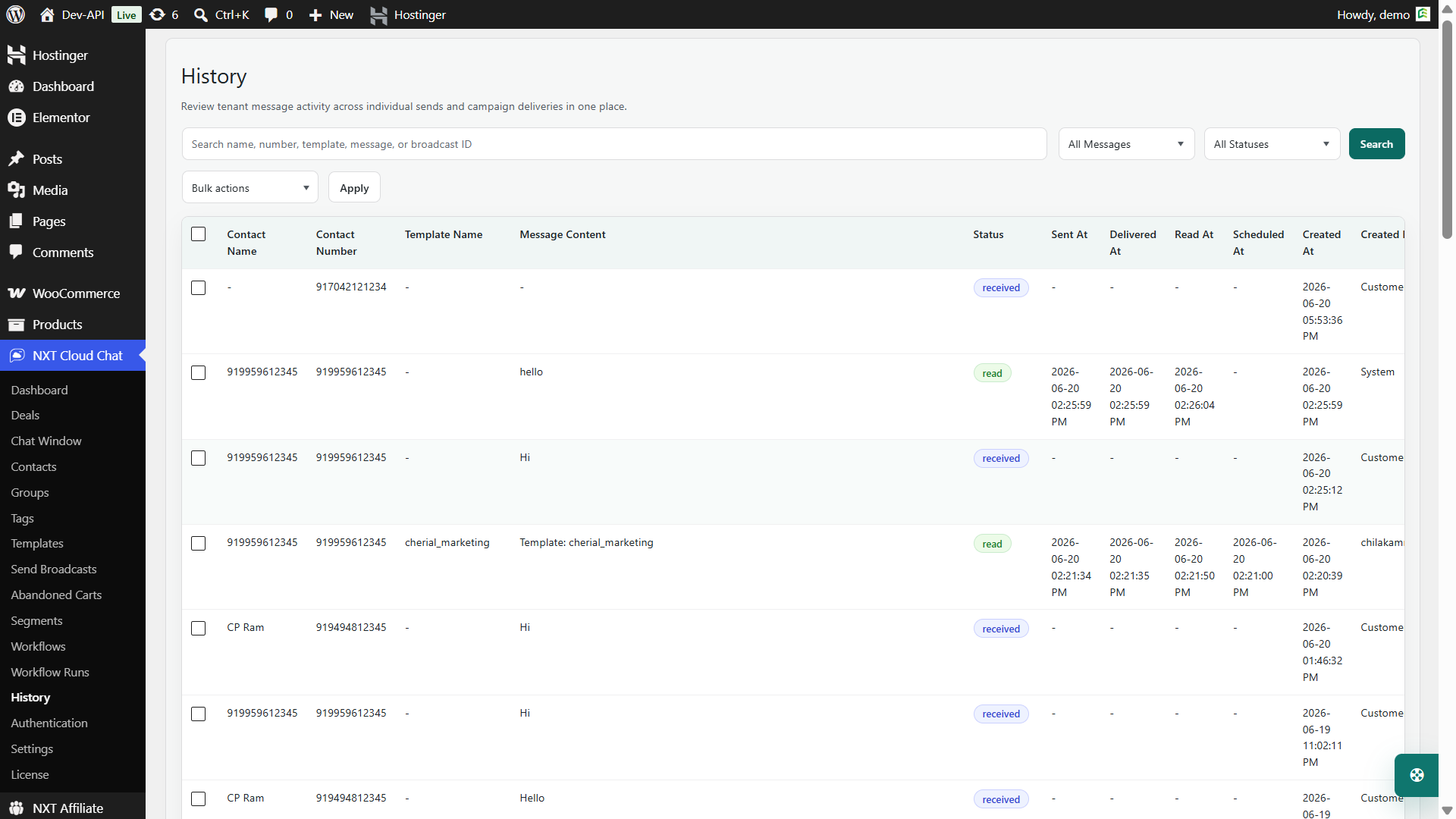Viewport: 1456px width, 819px height.
Task: Open Workflow Runs in the sidebar
Action: click(50, 673)
